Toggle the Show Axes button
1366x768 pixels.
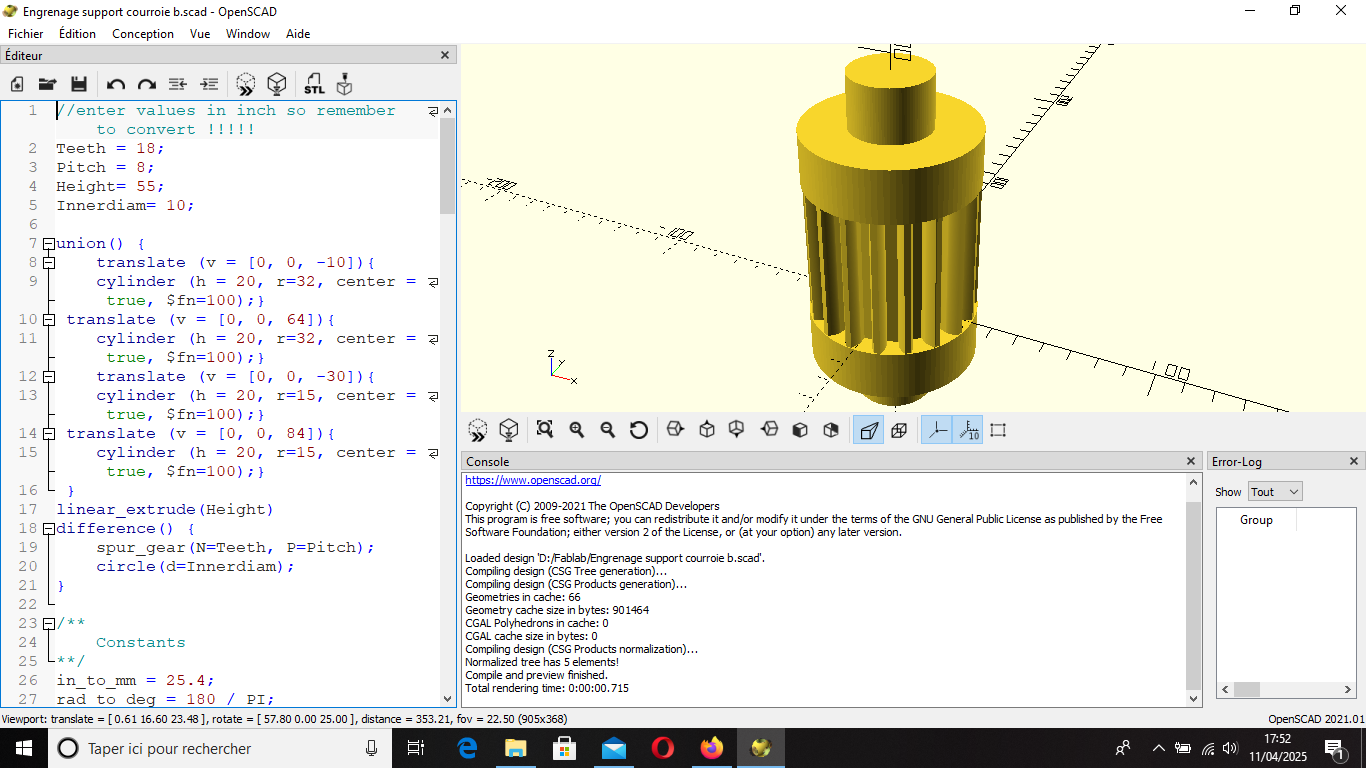936,430
